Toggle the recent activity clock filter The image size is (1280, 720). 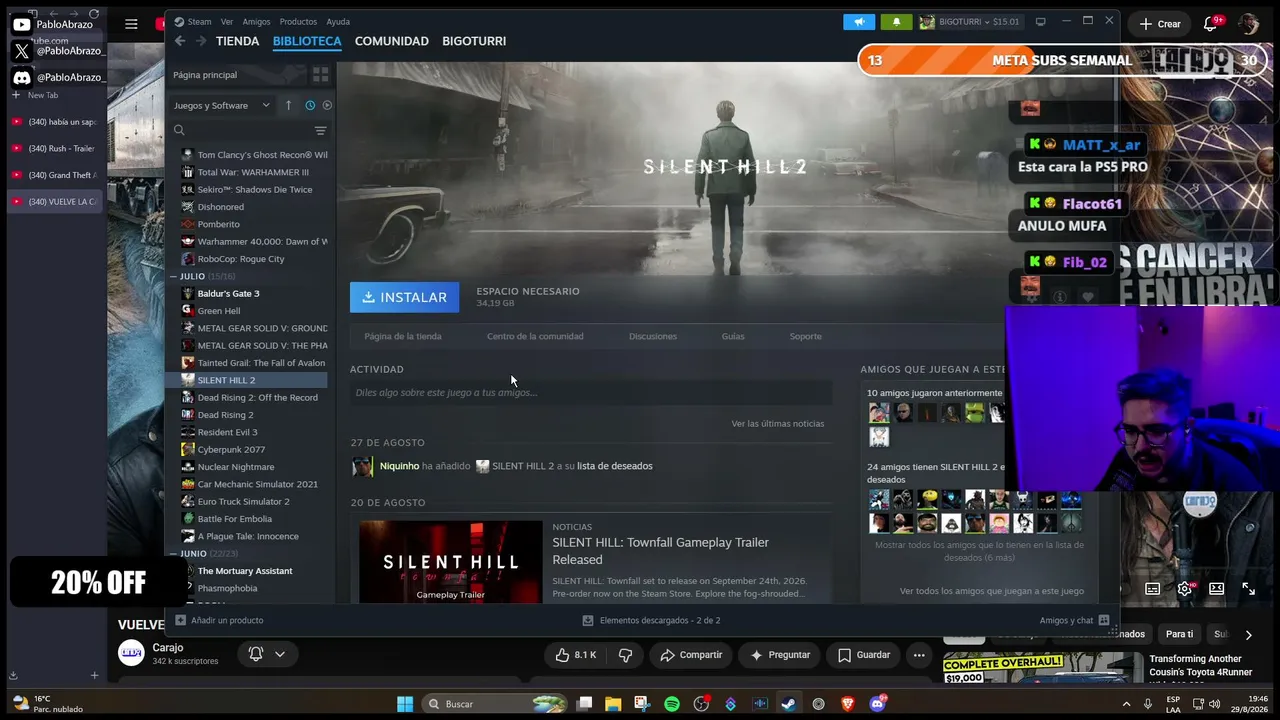point(310,105)
